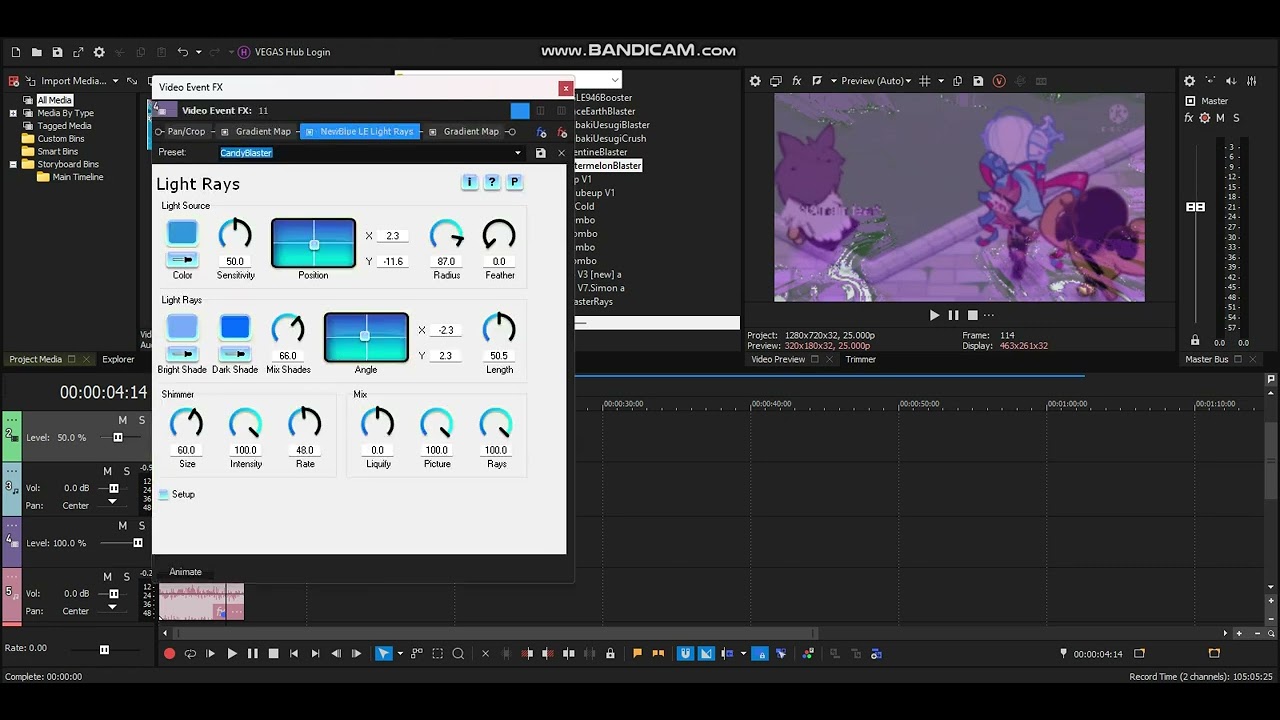Screen dimensions: 1280x720
Task: Mute audio track 3
Action: [x=107, y=471]
